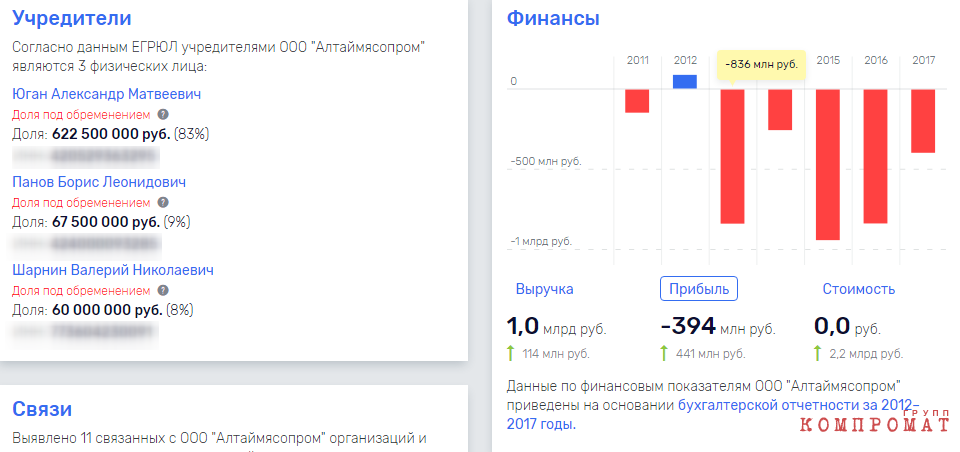
Task: Click the green arrow next to 441 млн руб.
Action: (665, 353)
